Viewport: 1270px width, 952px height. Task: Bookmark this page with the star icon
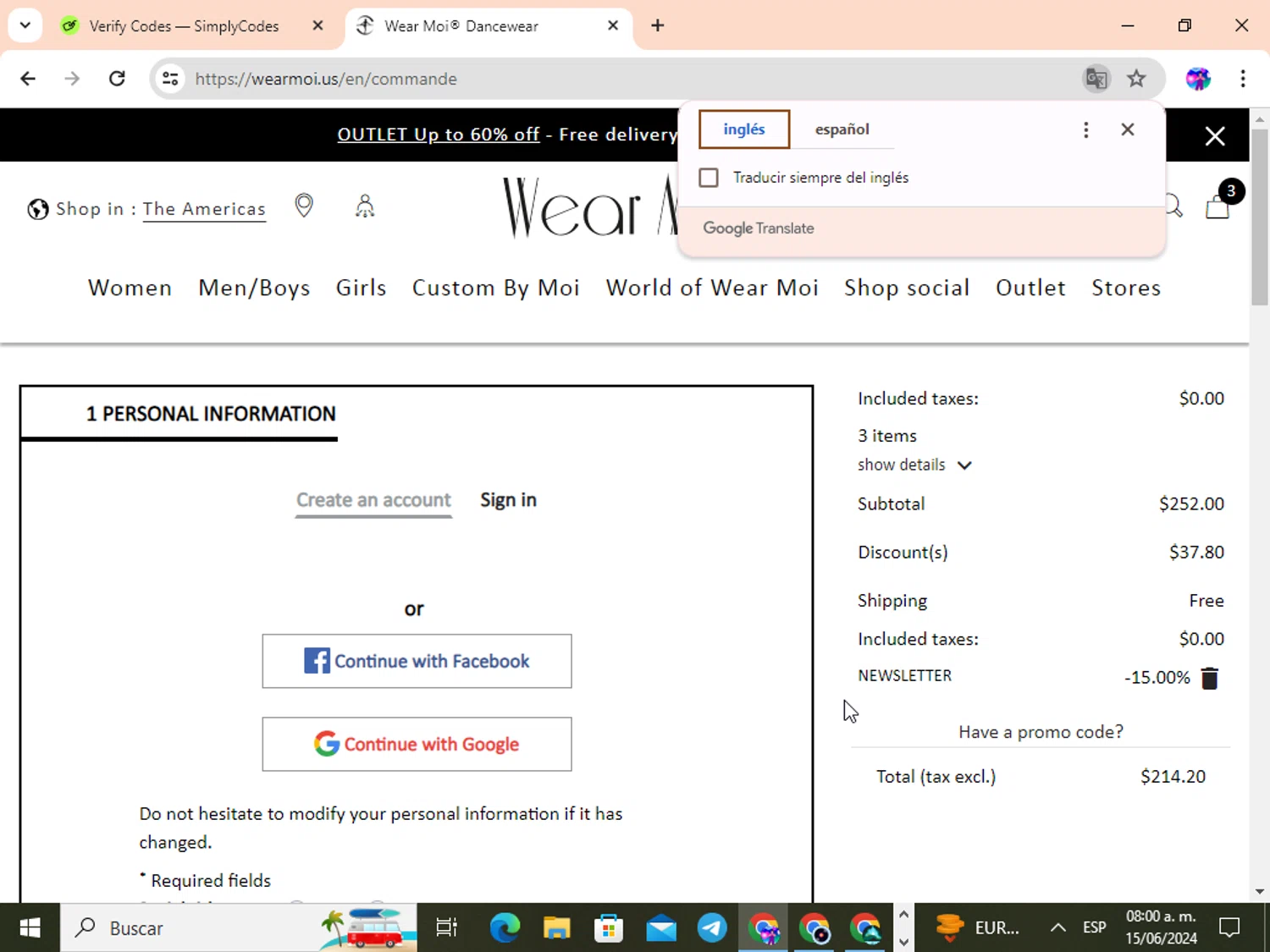[x=1136, y=79]
